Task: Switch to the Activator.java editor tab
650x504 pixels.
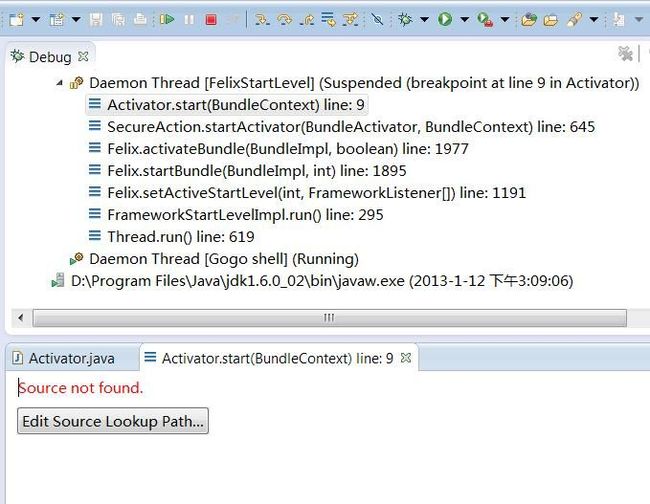Action: 71,358
